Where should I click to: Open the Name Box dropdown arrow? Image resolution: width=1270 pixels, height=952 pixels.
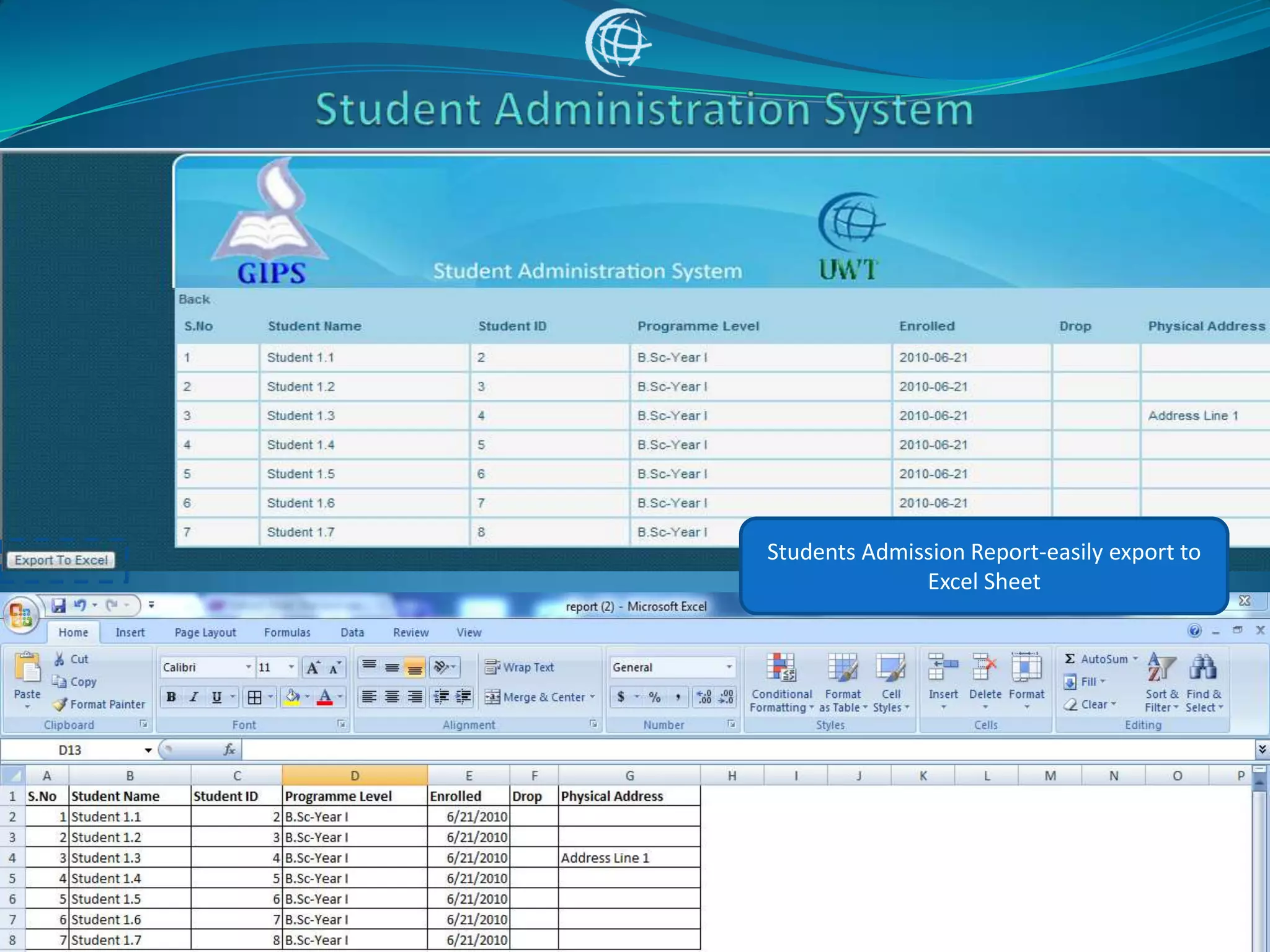click(x=148, y=750)
